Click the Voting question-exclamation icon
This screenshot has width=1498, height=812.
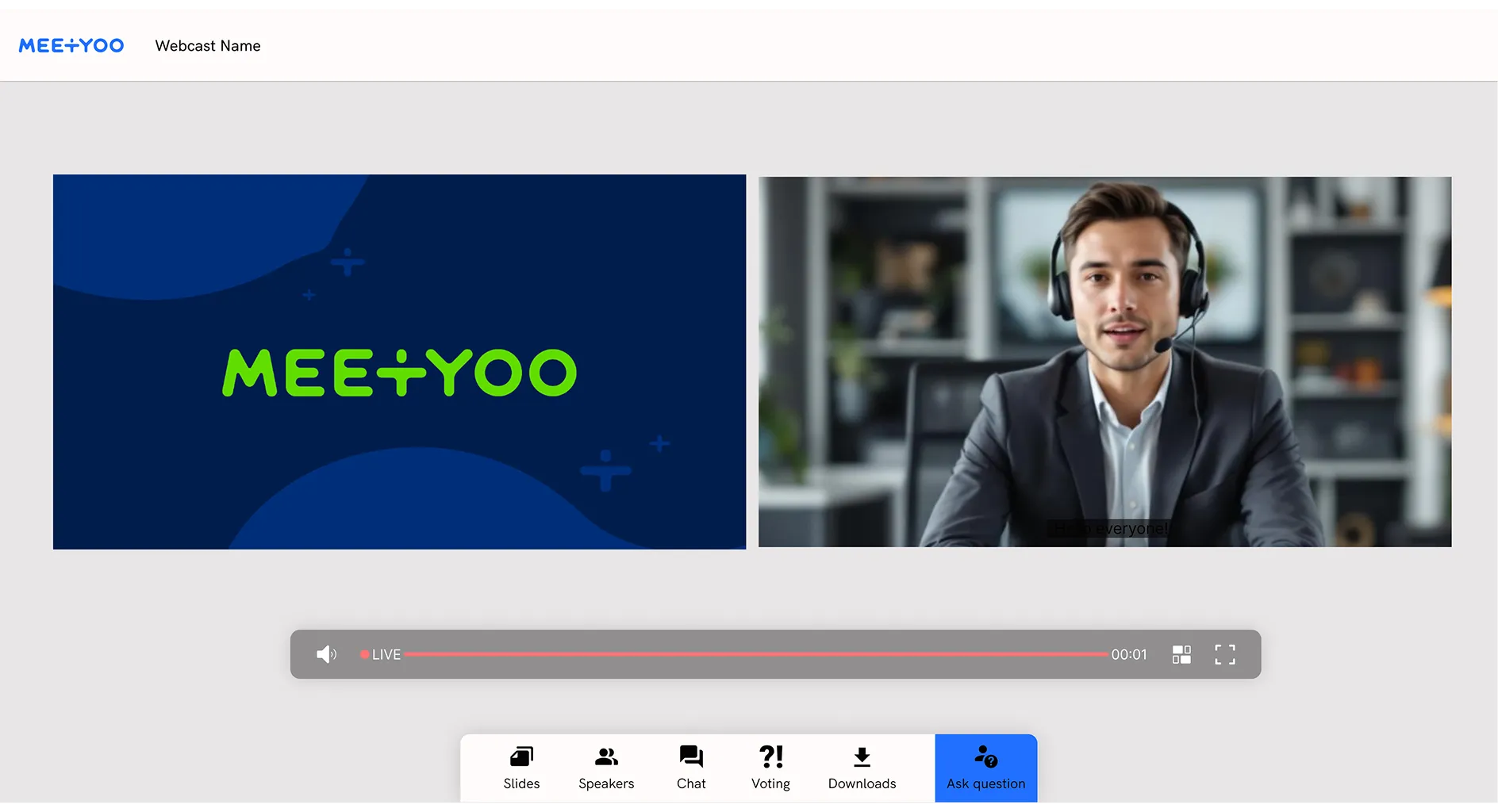pyautogui.click(x=770, y=756)
